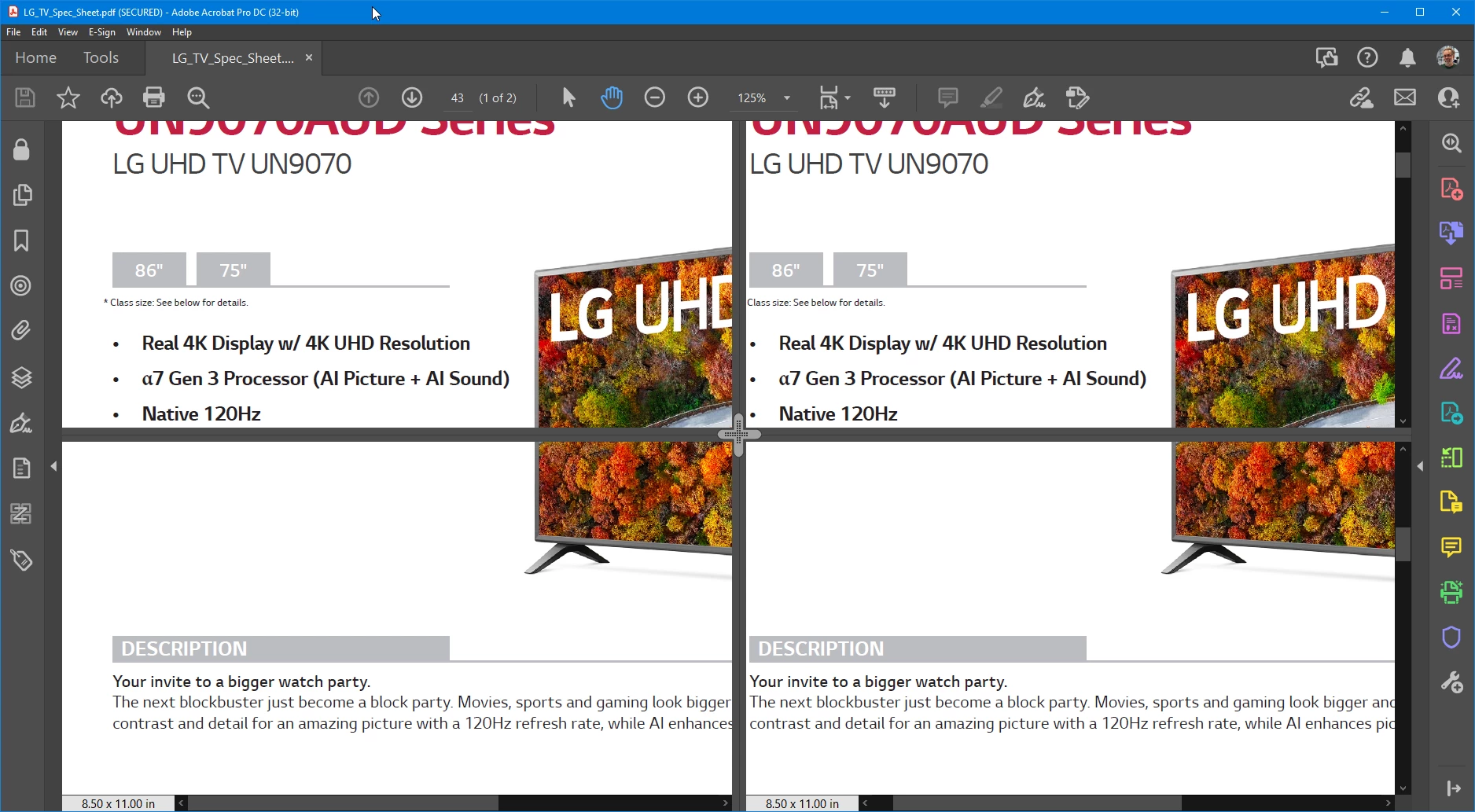
Task: Select the Highlight text tool
Action: point(991,97)
